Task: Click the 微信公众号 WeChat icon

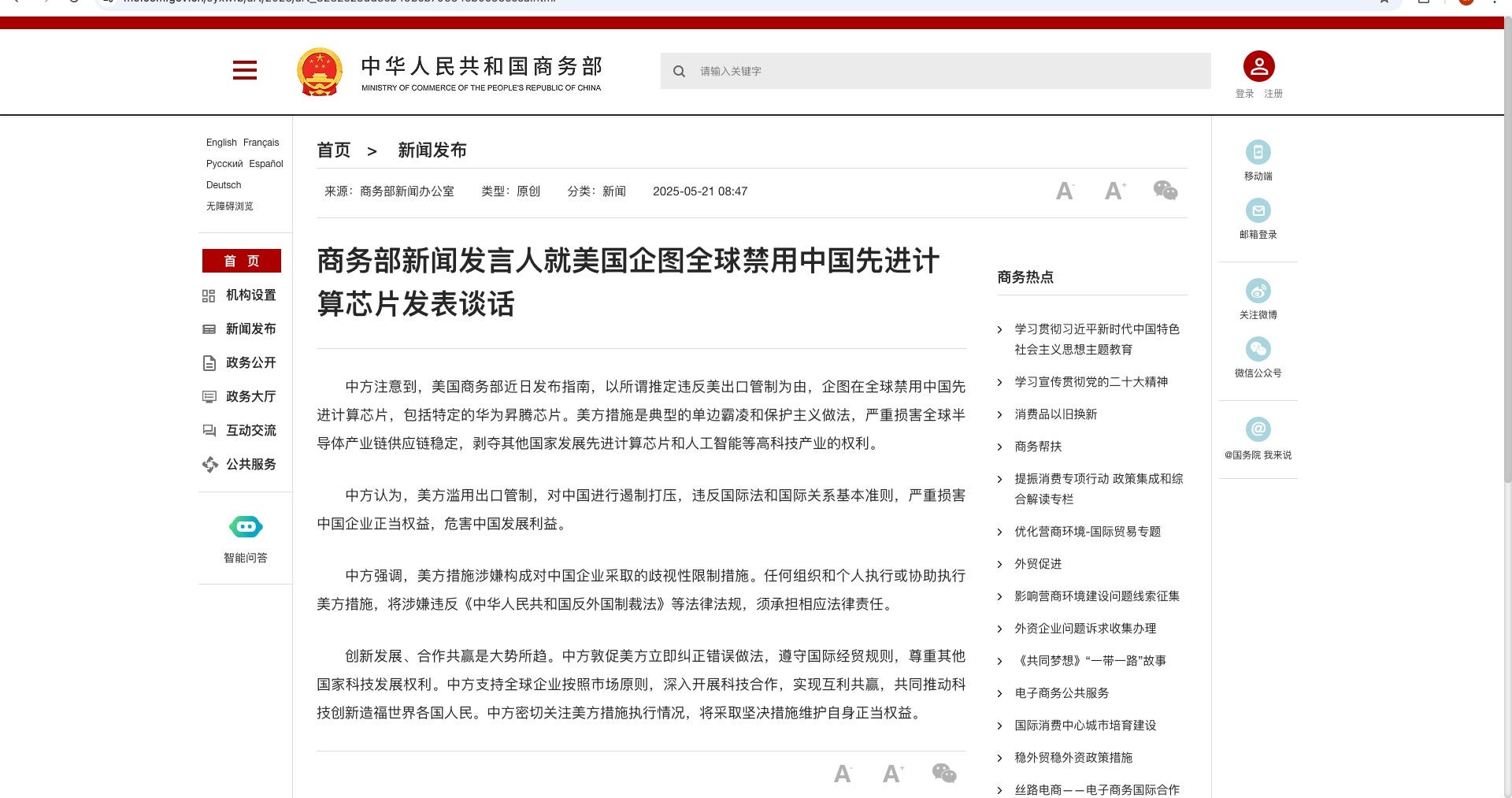Action: point(1258,349)
